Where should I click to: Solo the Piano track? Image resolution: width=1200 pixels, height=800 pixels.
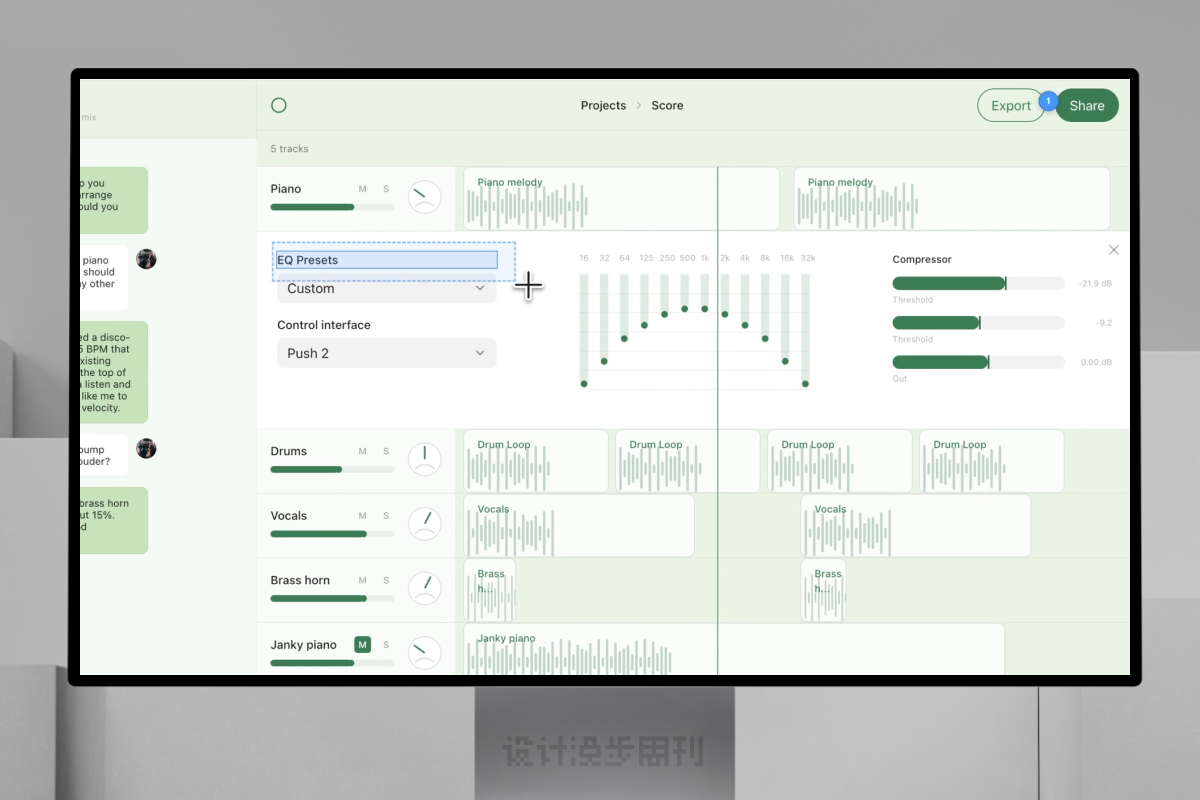pos(386,188)
